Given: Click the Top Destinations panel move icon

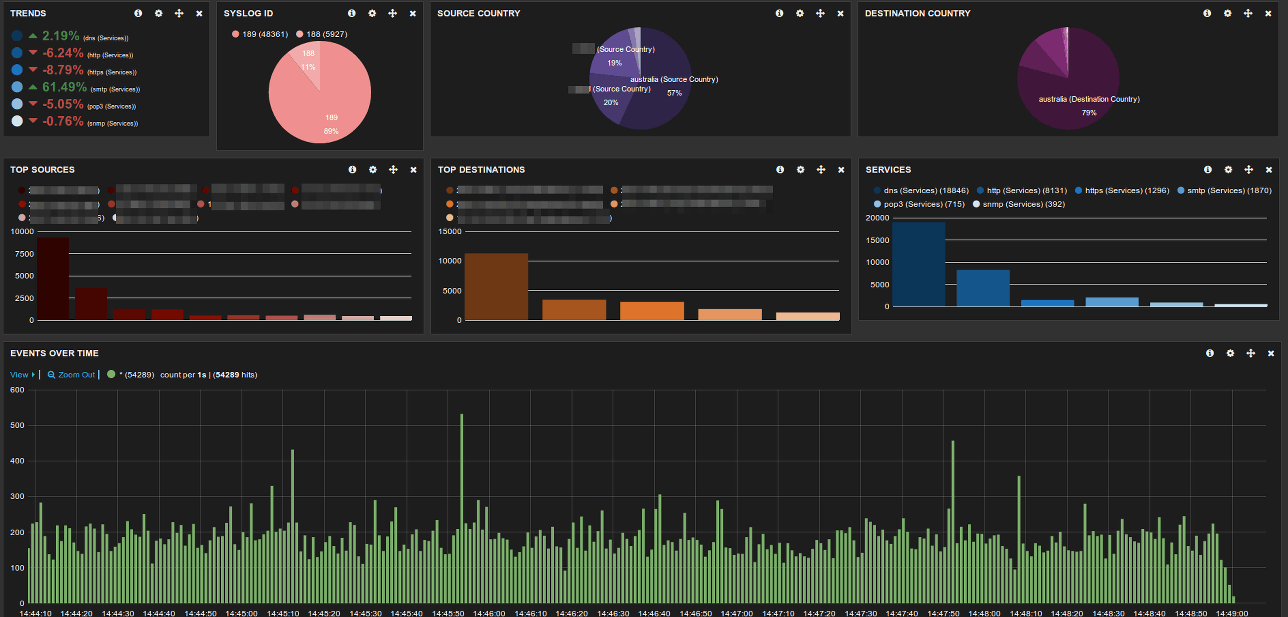Looking at the screenshot, I should pos(820,170).
